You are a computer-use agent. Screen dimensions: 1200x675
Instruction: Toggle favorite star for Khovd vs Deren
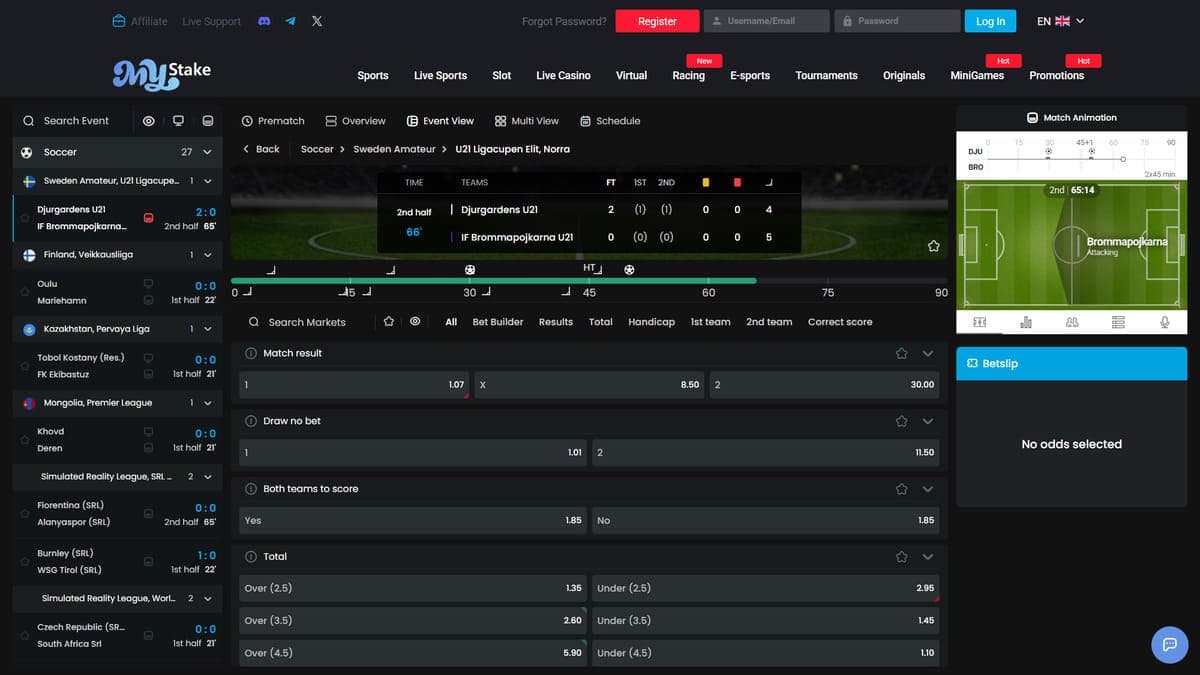[x=25, y=440]
